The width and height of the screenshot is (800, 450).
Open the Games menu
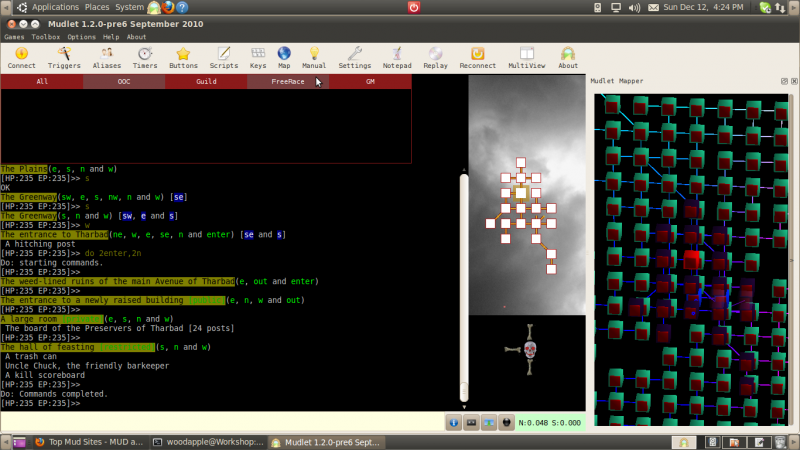coord(14,37)
